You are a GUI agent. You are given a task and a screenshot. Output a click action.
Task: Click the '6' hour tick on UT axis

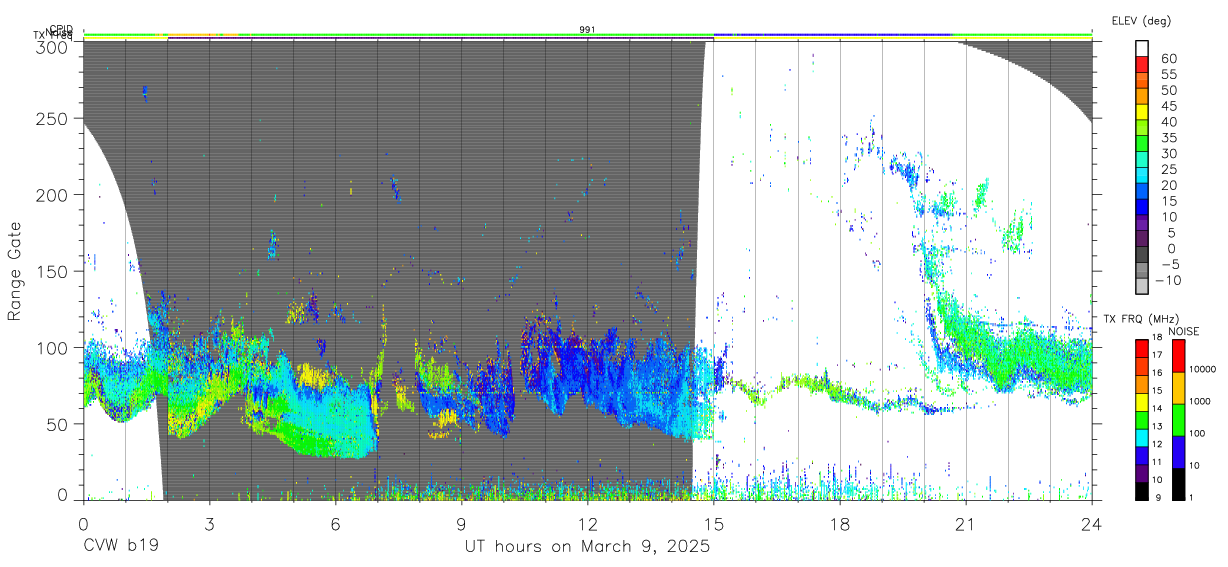[335, 524]
